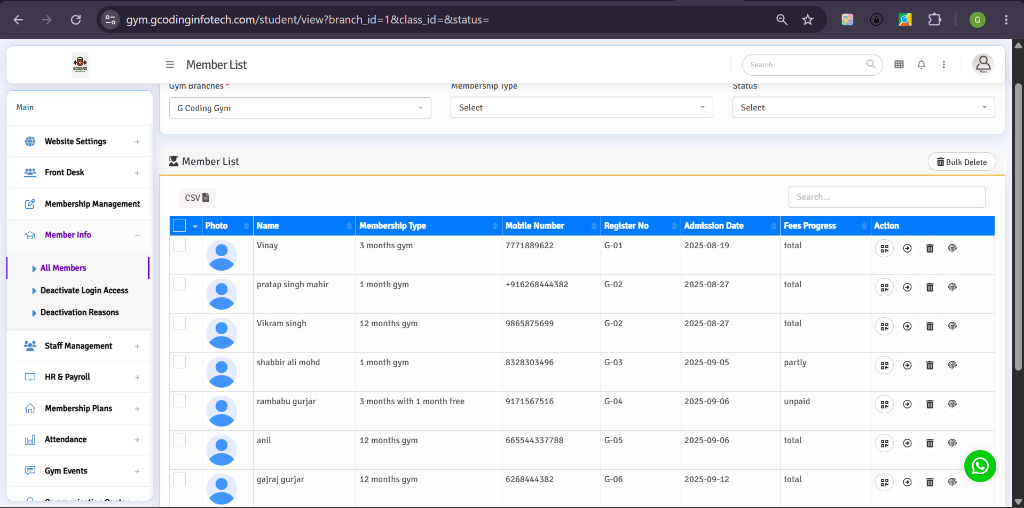Image resolution: width=1024 pixels, height=508 pixels.
Task: Click Vinay's profile photo thumbnail
Action: pyautogui.click(x=221, y=255)
